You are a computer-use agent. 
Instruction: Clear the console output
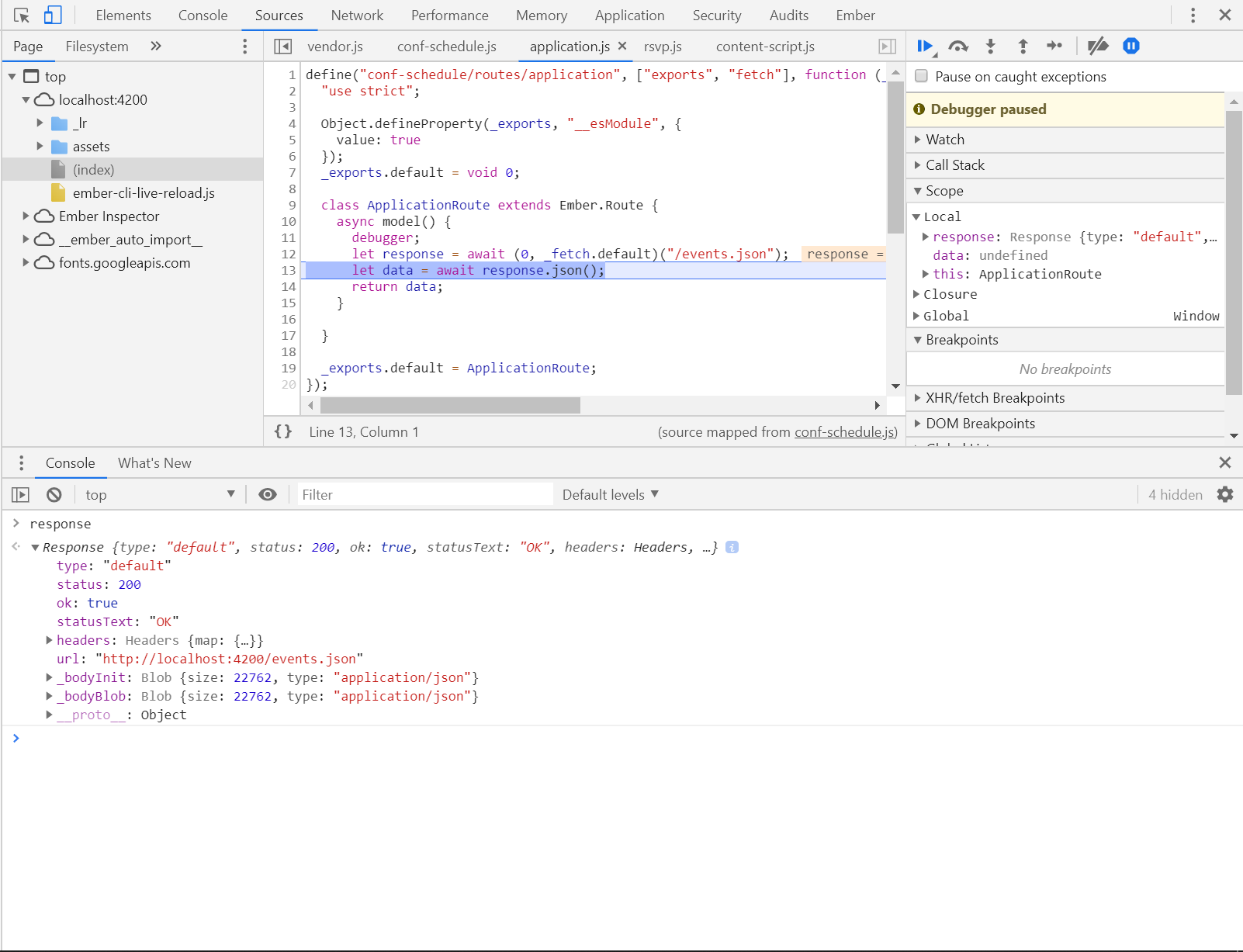click(x=54, y=495)
